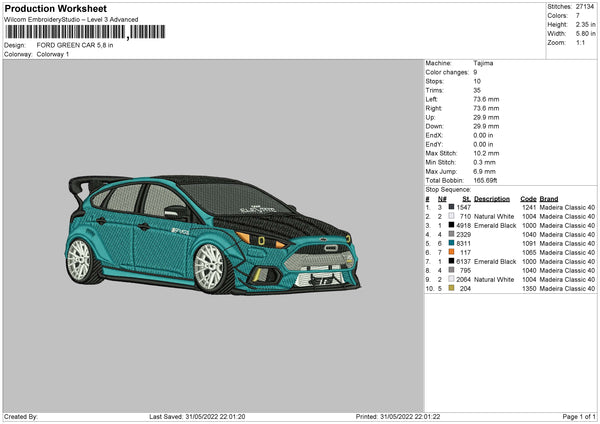Click the "Brand" column header
The width and height of the screenshot is (600, 424).
549,199
